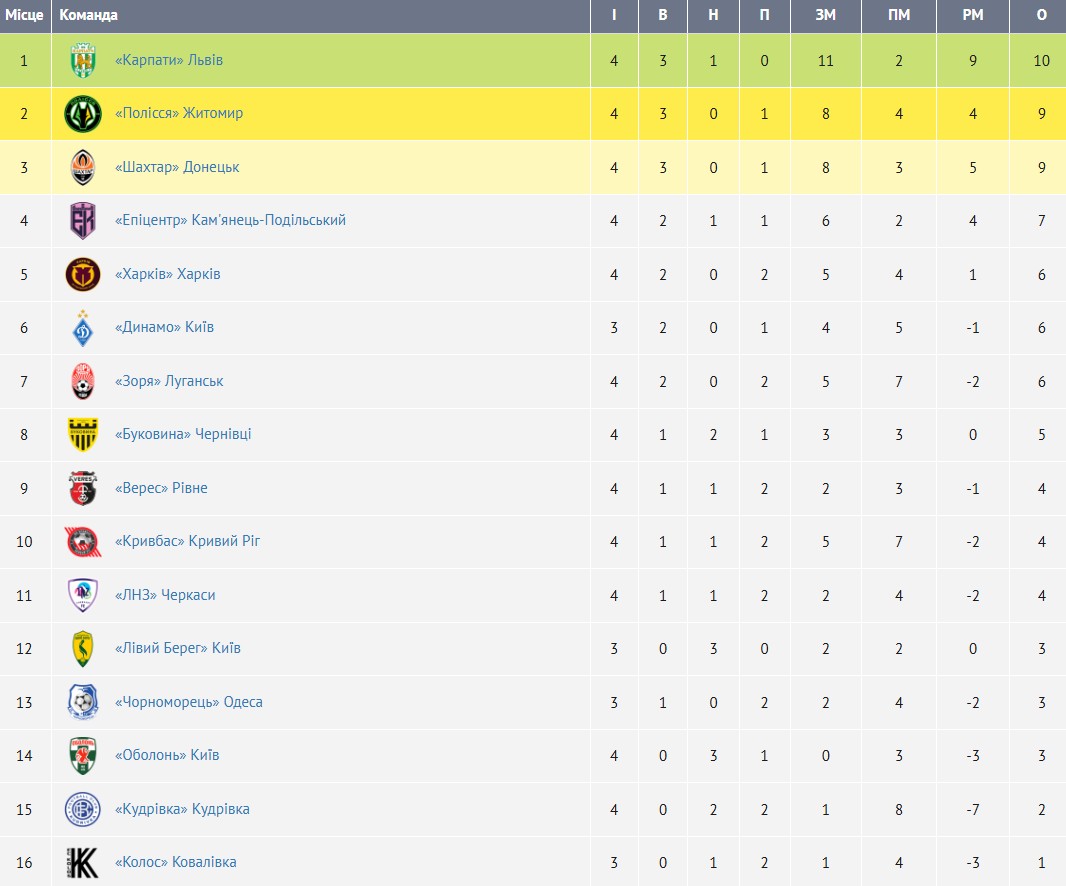Open the «Кривбас» Кривий Ріг team page

point(187,541)
